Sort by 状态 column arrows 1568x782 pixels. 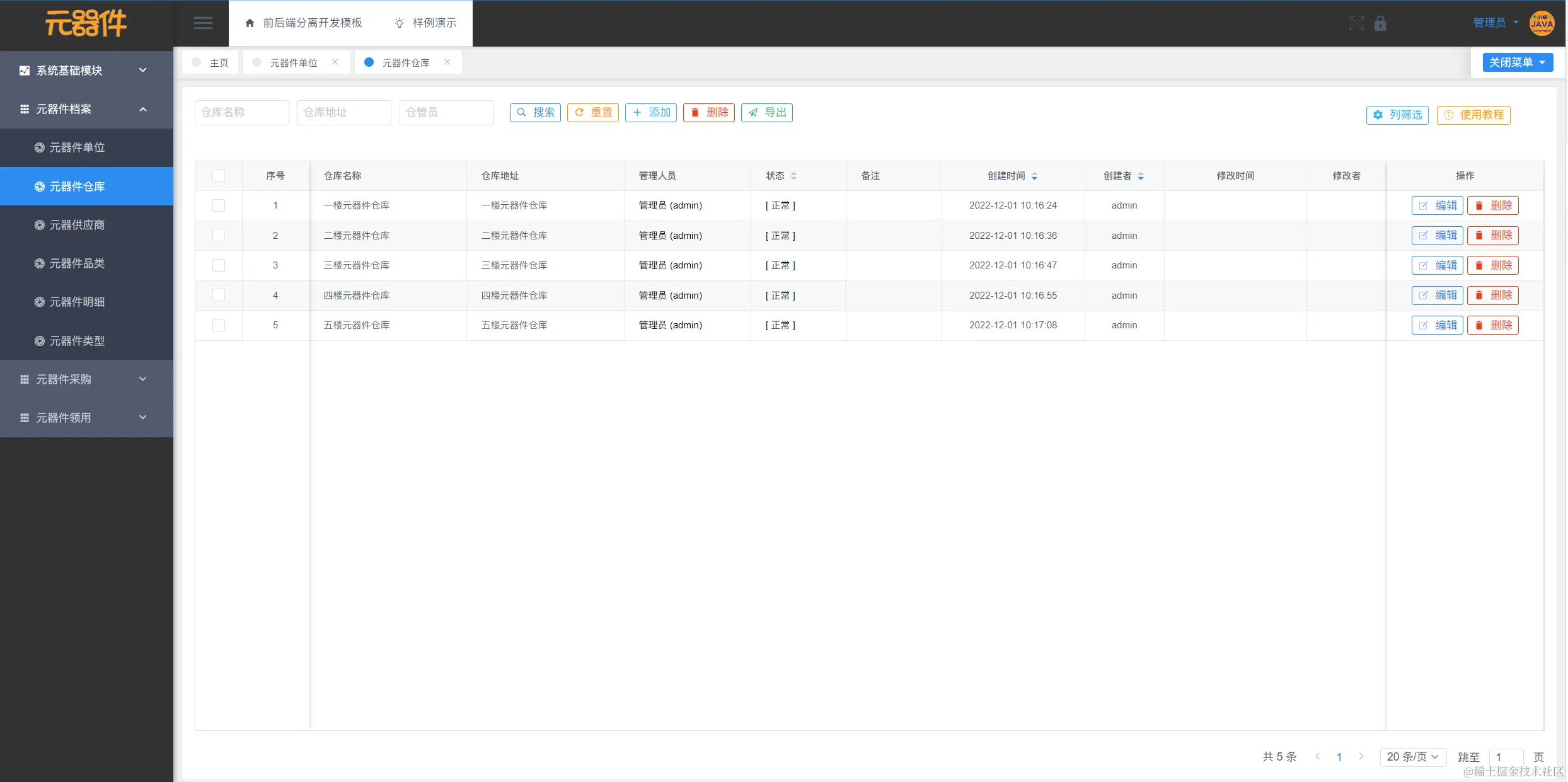click(x=793, y=176)
